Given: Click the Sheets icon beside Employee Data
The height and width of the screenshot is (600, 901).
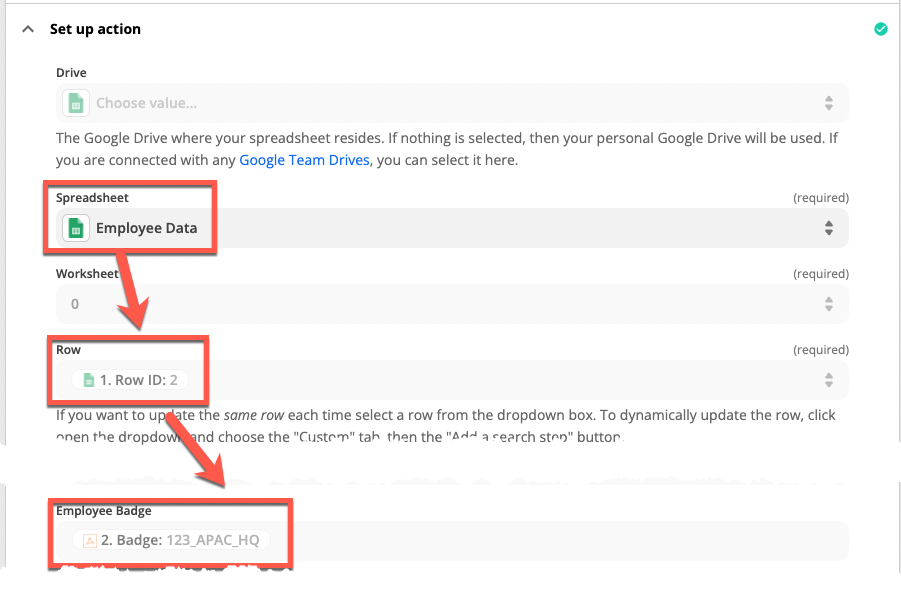Looking at the screenshot, I should [x=75, y=228].
